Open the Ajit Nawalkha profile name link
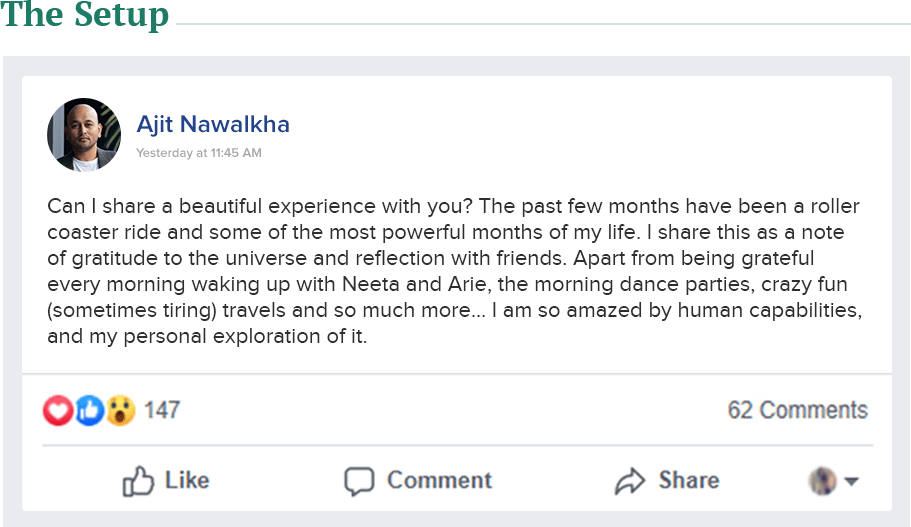Viewport: 911px width, 527px height. coord(213,124)
